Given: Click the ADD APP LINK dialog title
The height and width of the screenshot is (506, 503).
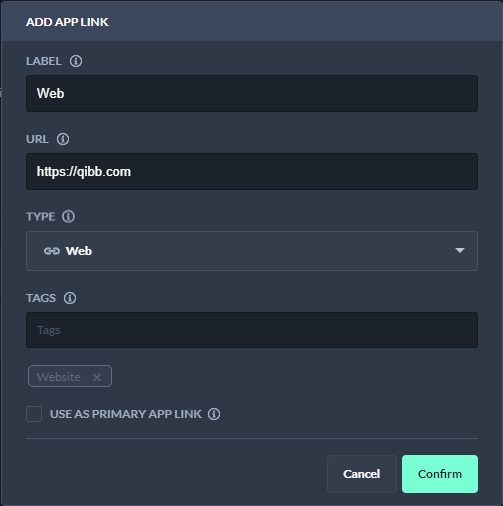Looking at the screenshot, I should tap(67, 22).
